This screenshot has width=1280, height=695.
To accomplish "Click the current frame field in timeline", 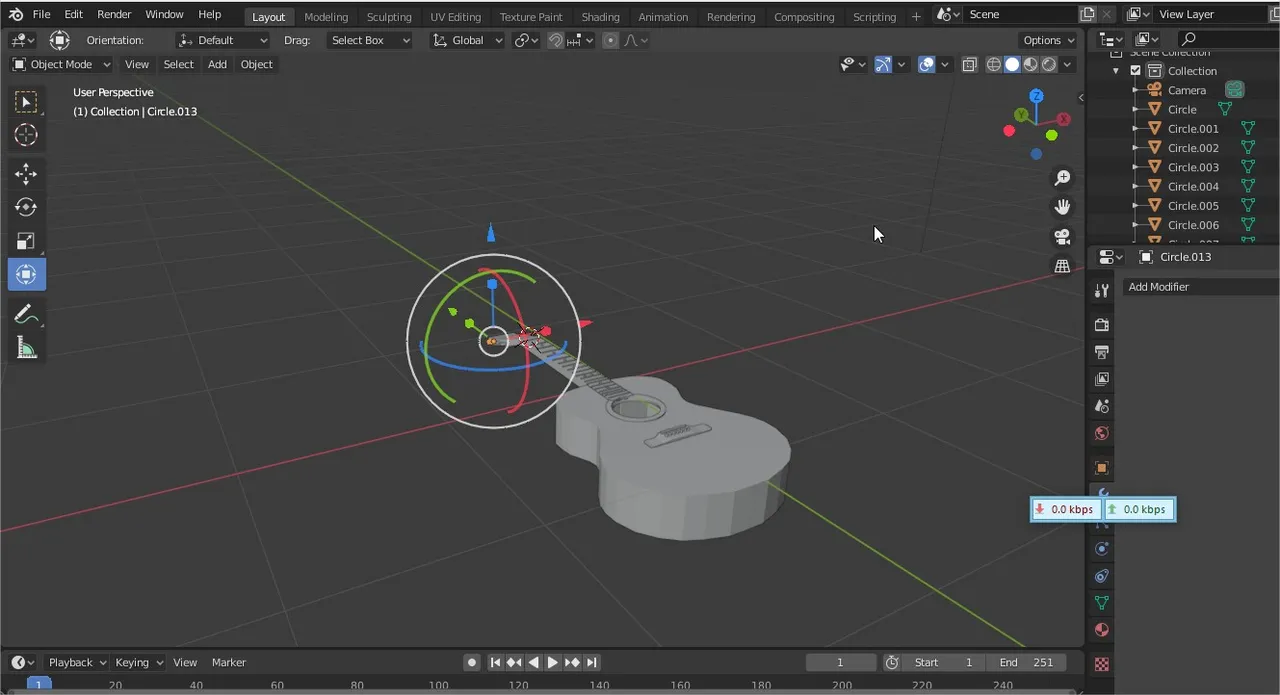I will coord(840,662).
